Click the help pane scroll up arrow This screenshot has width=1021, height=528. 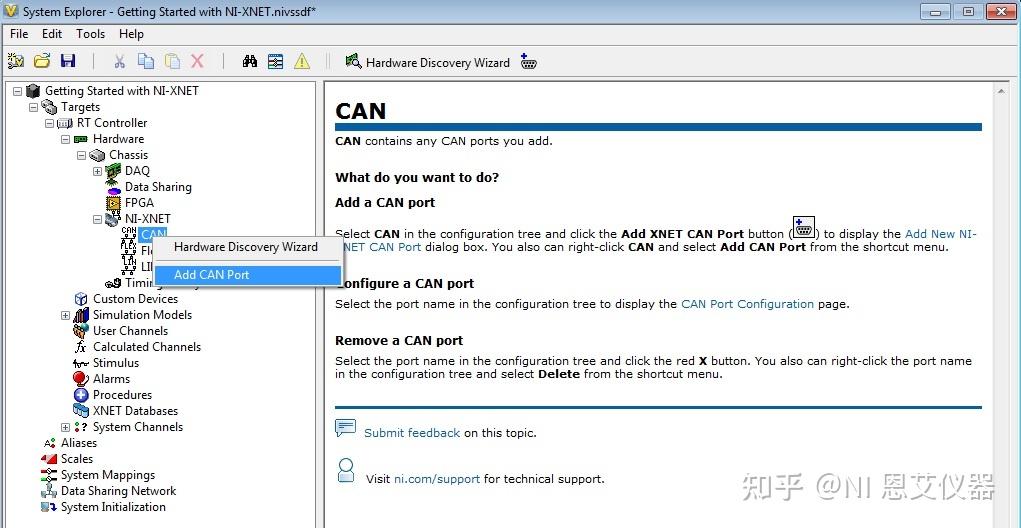coord(1001,92)
